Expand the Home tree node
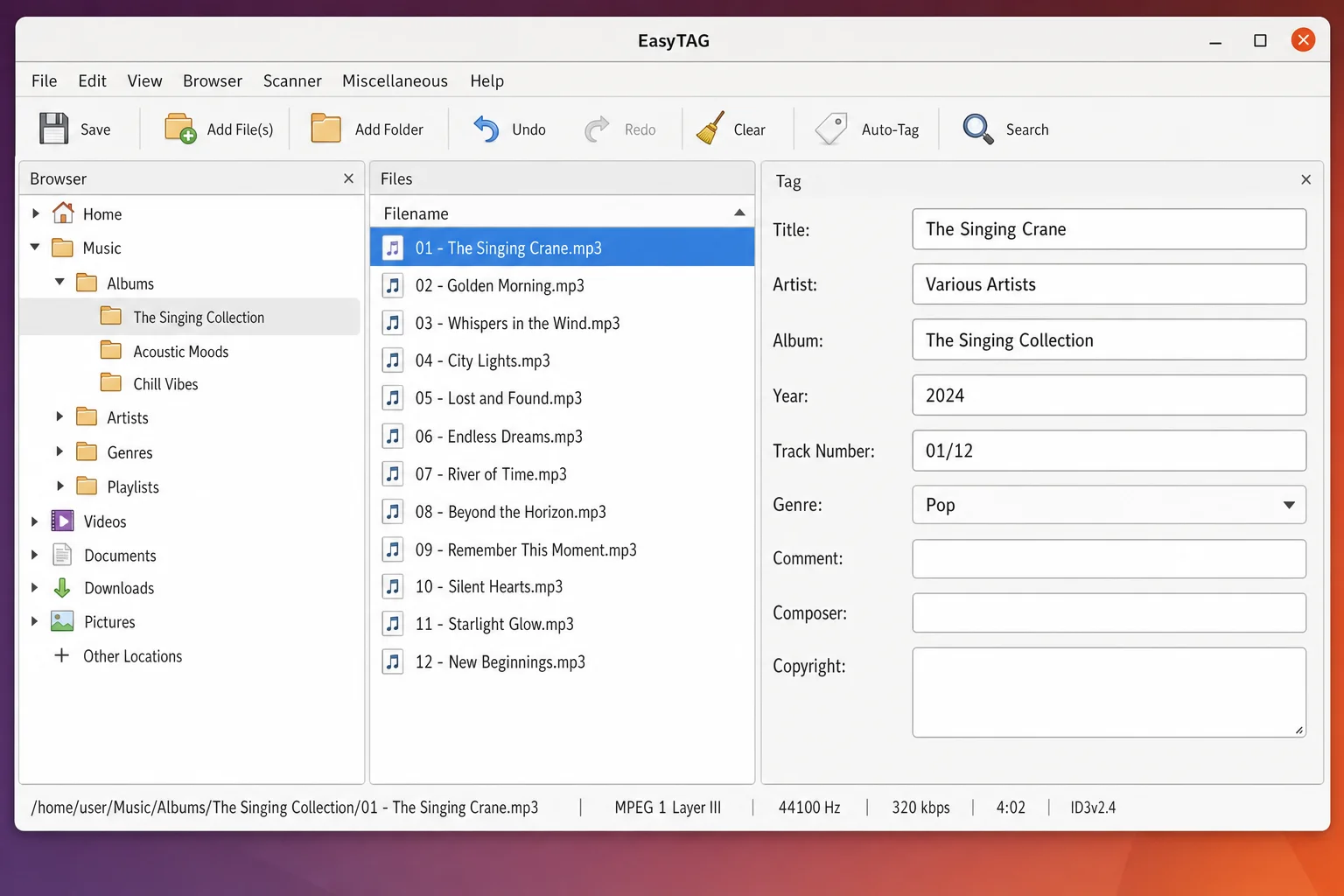 (36, 213)
